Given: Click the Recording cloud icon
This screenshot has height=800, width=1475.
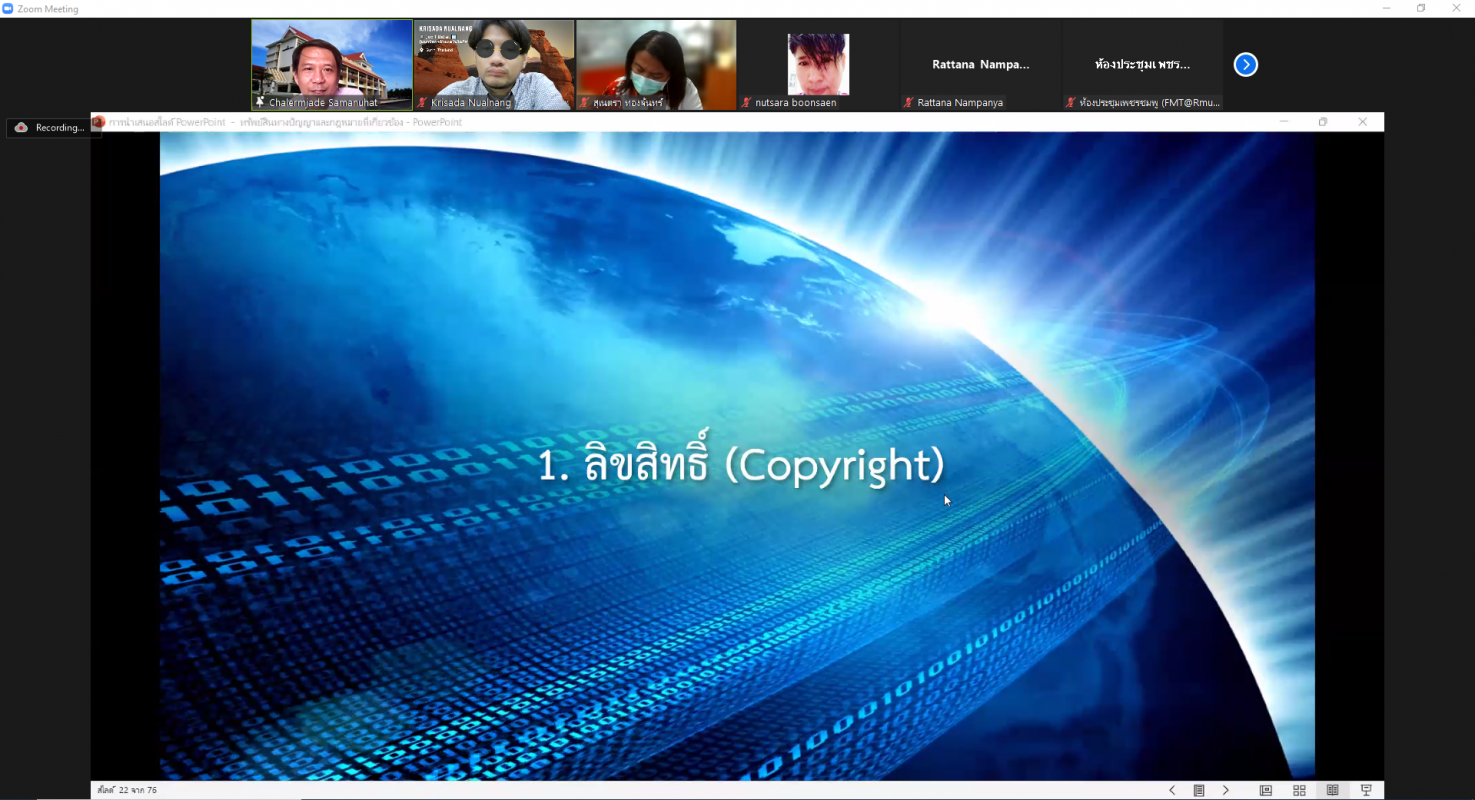Looking at the screenshot, I should 21,128.
